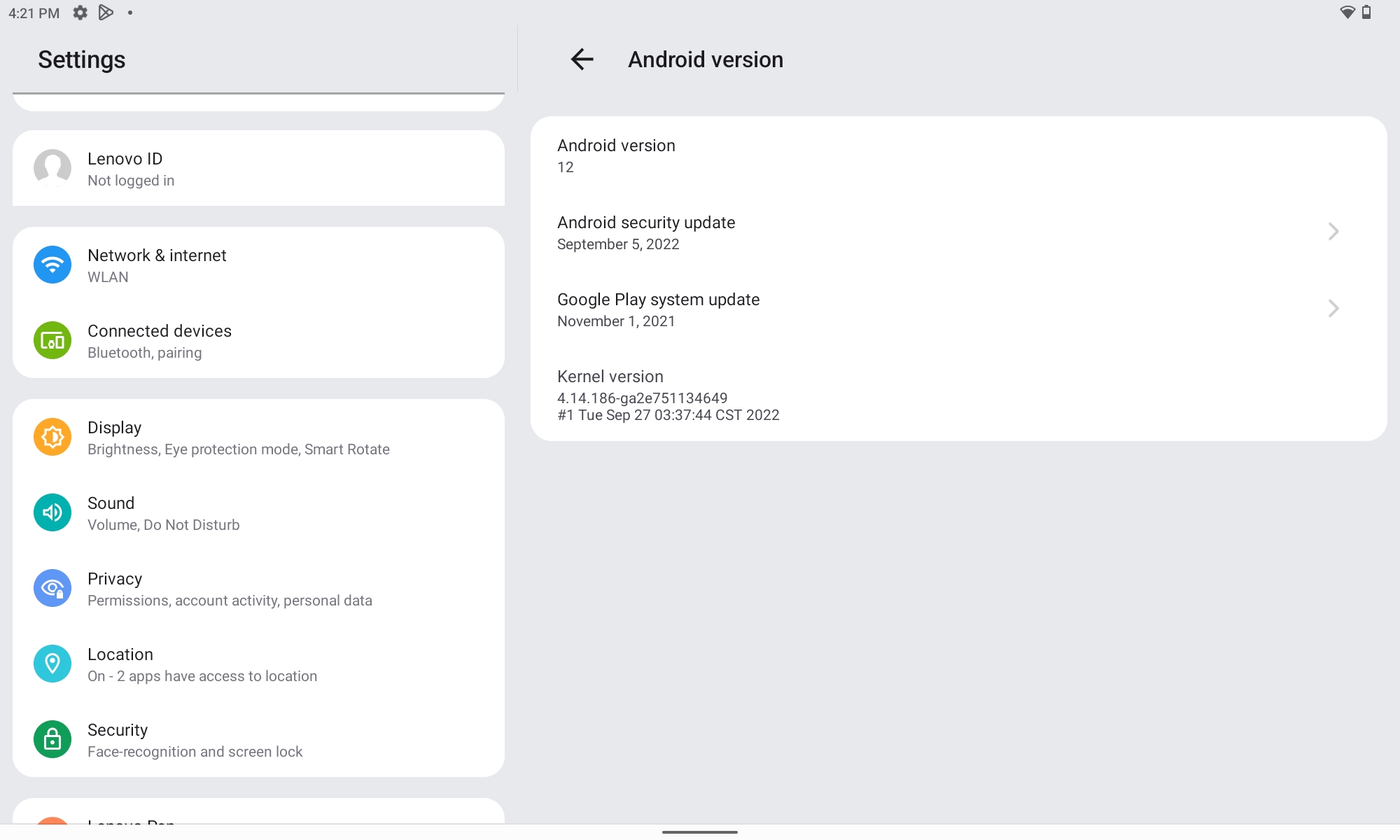Open Lenovo ID account settings

258,168
